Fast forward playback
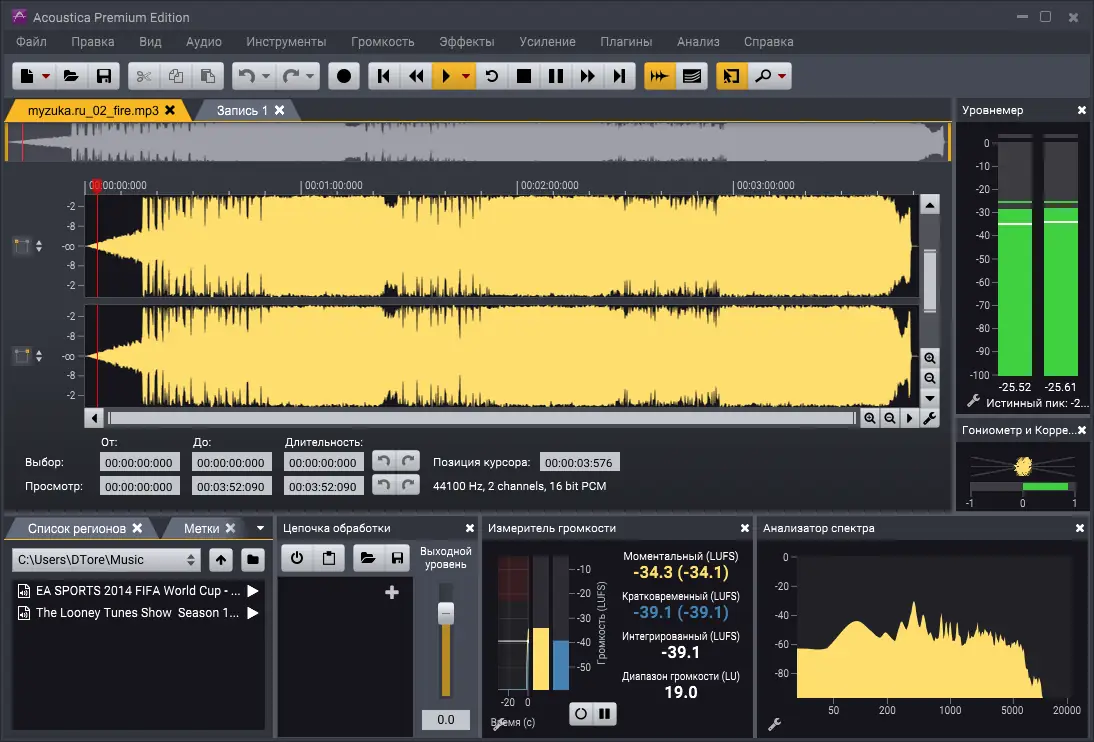Viewport: 1094px width, 742px height. (587, 76)
